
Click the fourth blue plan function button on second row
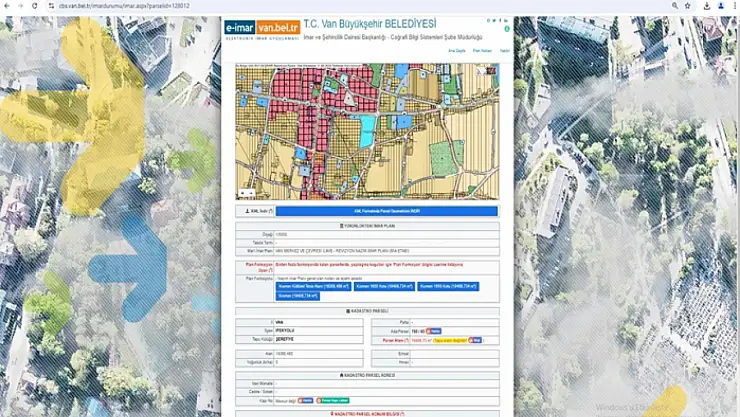click(x=298, y=296)
